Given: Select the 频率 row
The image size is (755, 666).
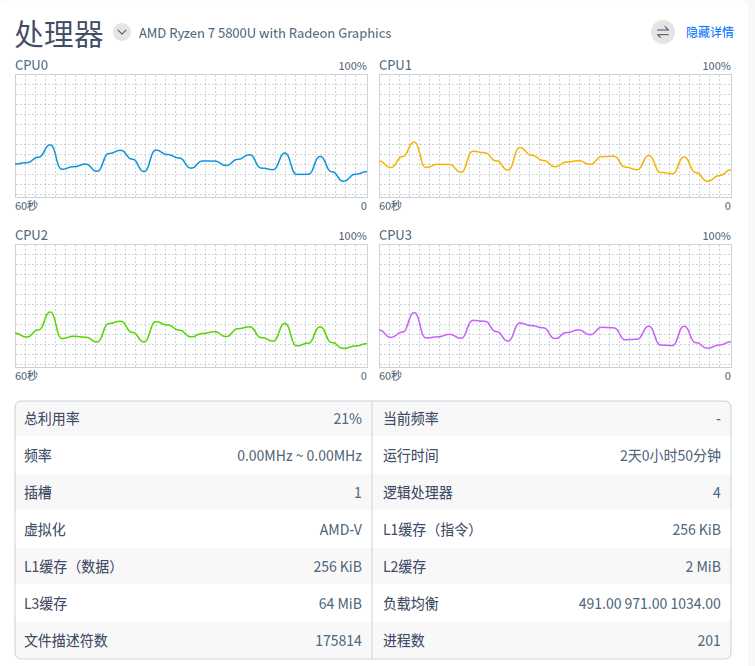Looking at the screenshot, I should (193, 456).
